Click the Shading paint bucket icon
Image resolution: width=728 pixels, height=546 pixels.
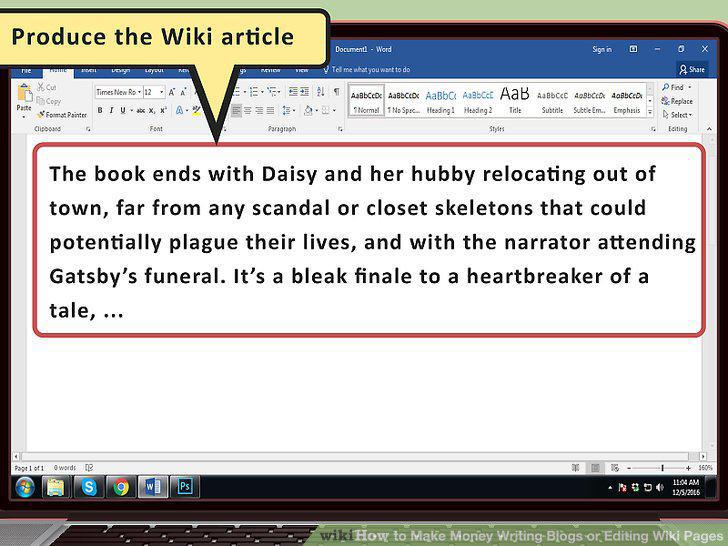click(308, 110)
